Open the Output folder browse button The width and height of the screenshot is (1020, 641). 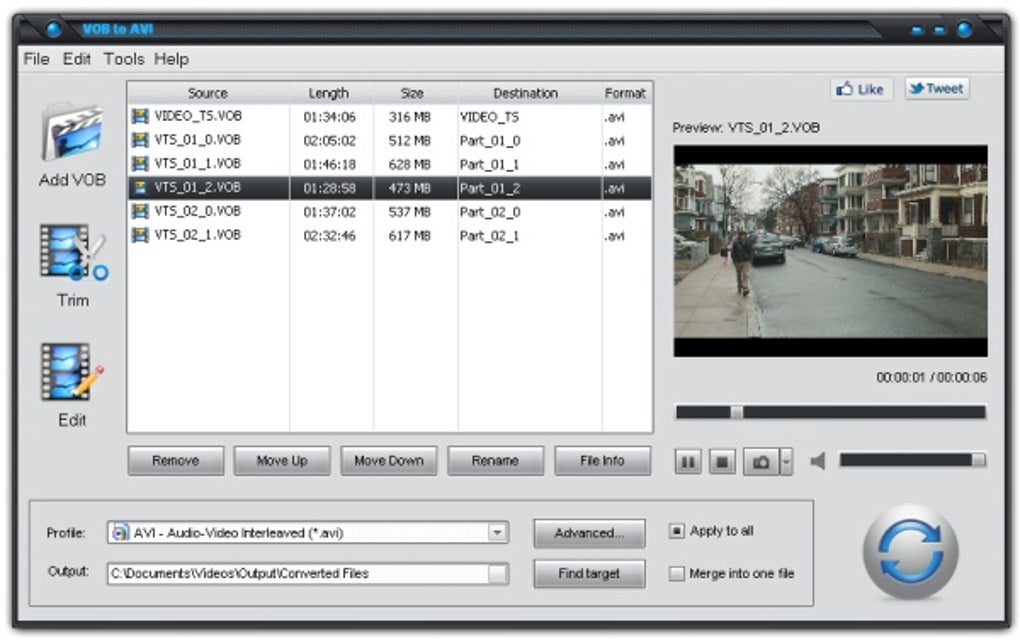click(x=498, y=573)
